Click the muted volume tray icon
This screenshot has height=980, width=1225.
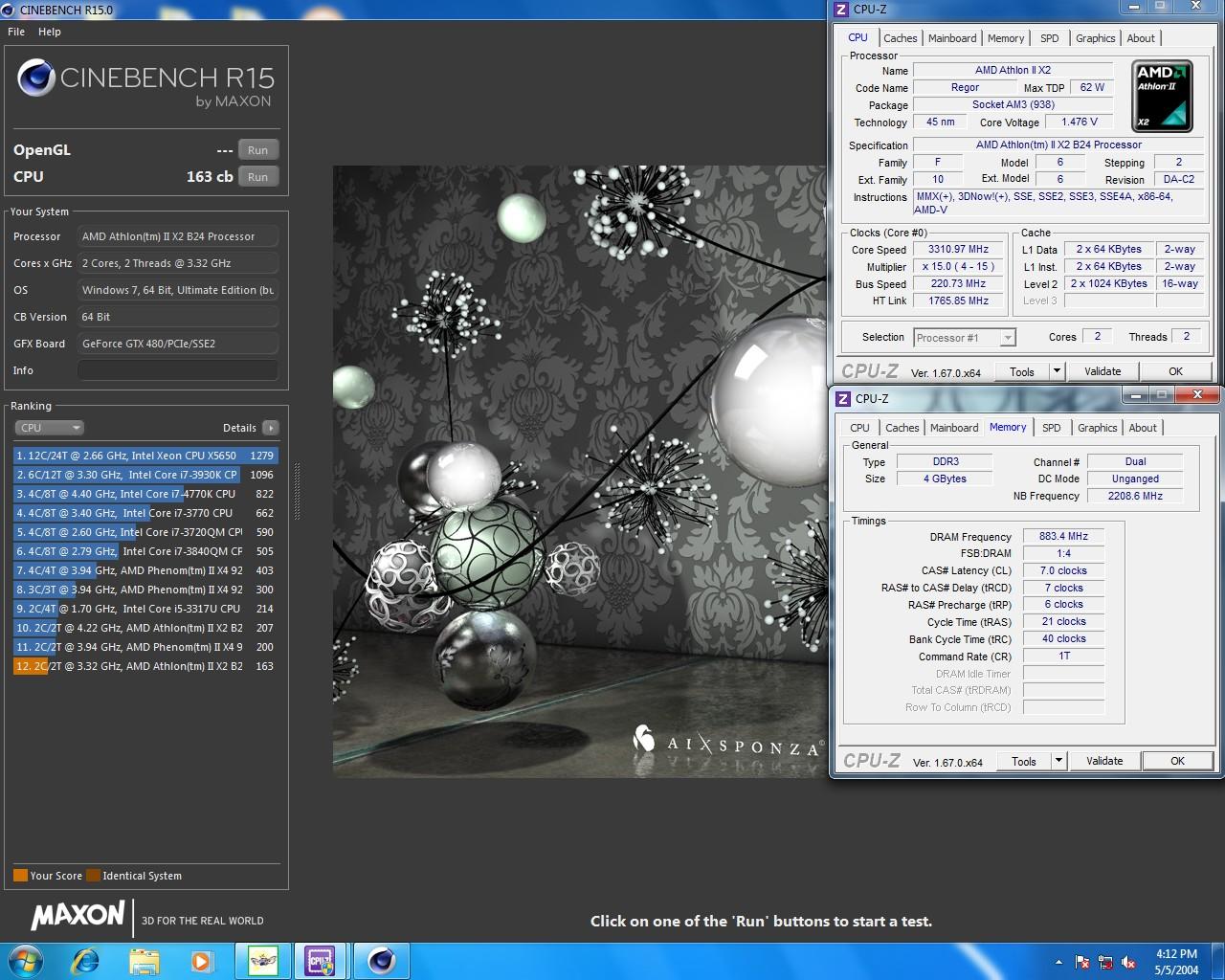pyautogui.click(x=1128, y=962)
